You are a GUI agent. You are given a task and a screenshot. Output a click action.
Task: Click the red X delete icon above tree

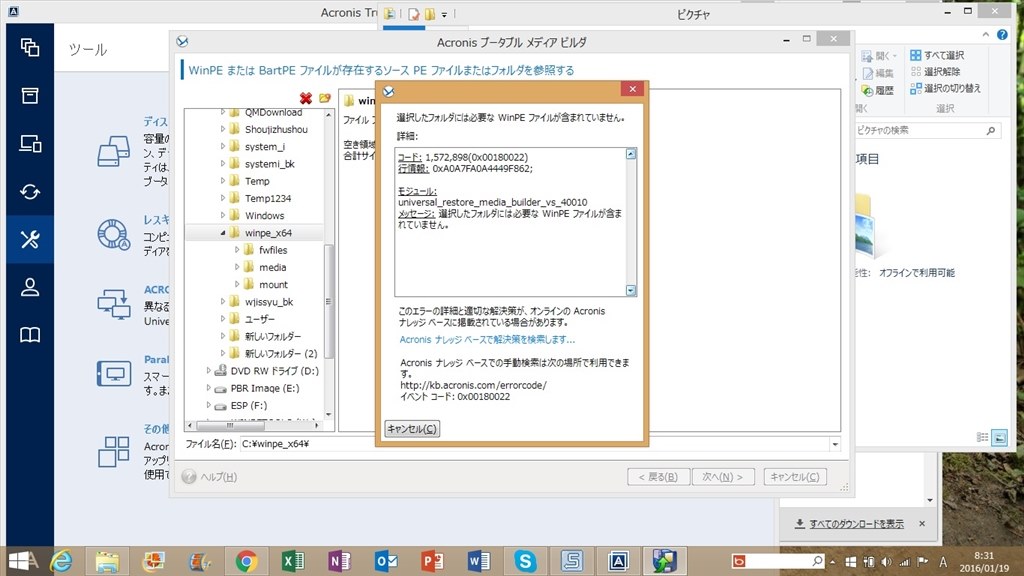306,98
